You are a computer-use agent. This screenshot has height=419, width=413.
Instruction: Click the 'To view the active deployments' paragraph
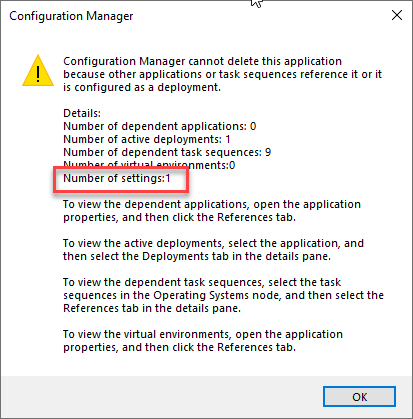(x=213, y=250)
